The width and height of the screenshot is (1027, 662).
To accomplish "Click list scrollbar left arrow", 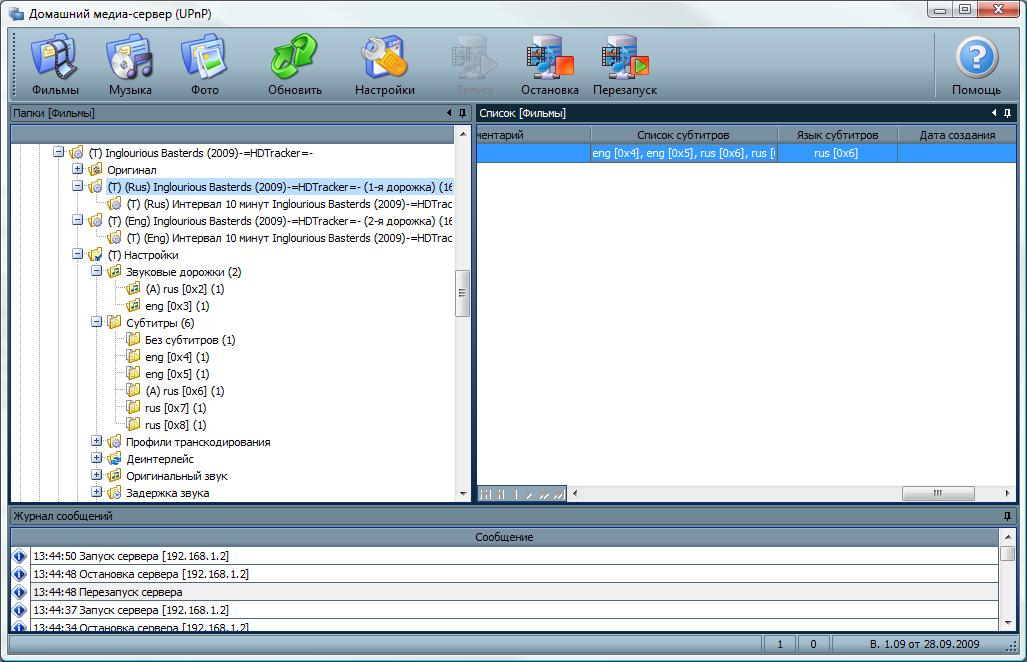I will pos(575,493).
